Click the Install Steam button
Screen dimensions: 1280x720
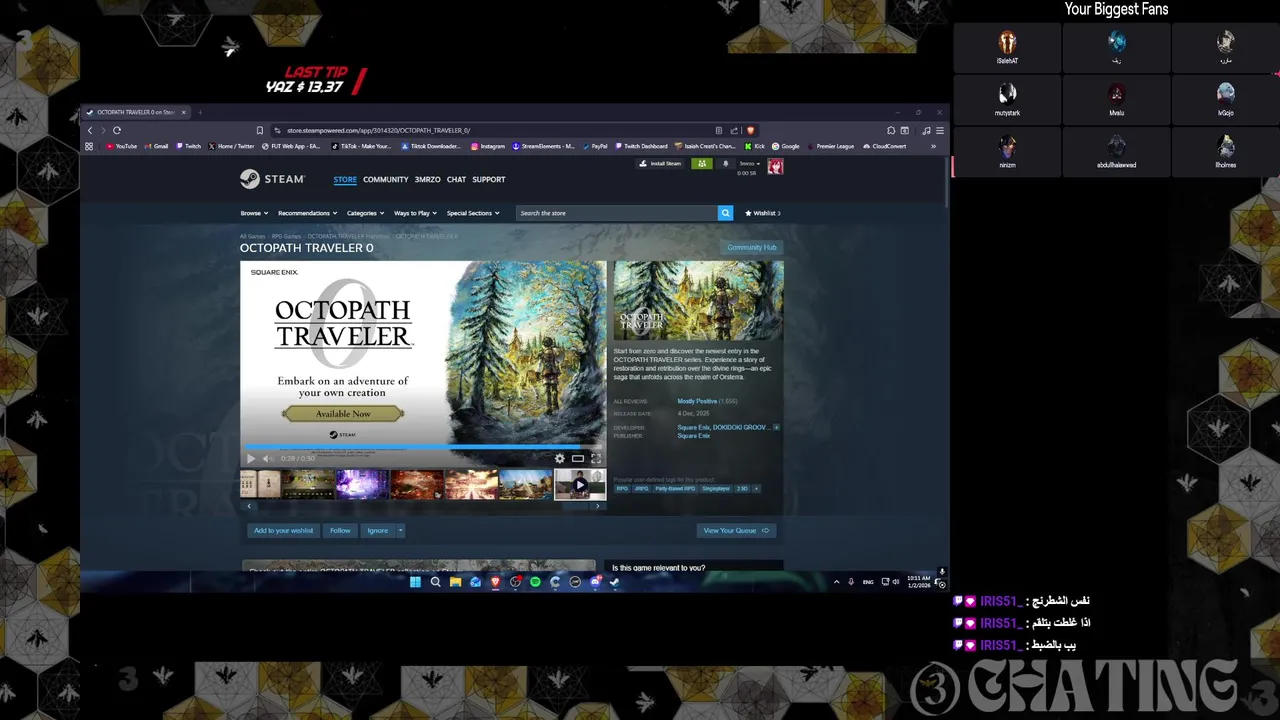pos(661,163)
